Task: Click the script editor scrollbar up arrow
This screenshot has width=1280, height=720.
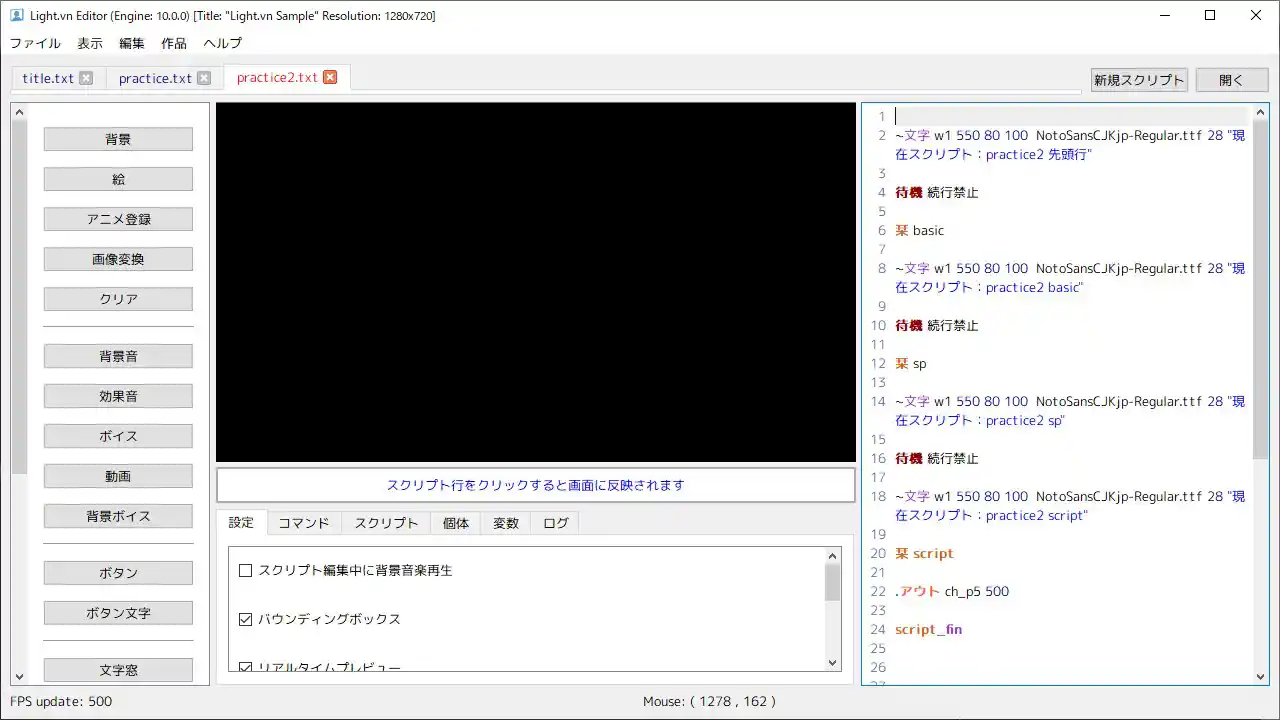Action: (x=1261, y=112)
